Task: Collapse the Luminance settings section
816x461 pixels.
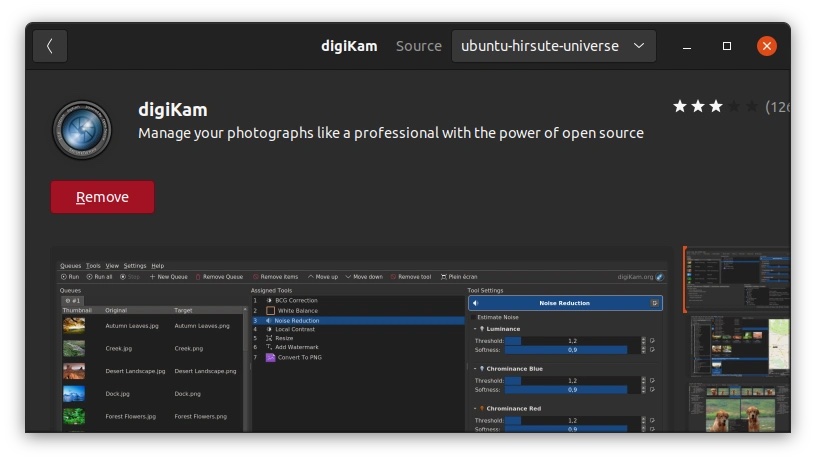Action: tap(475, 329)
